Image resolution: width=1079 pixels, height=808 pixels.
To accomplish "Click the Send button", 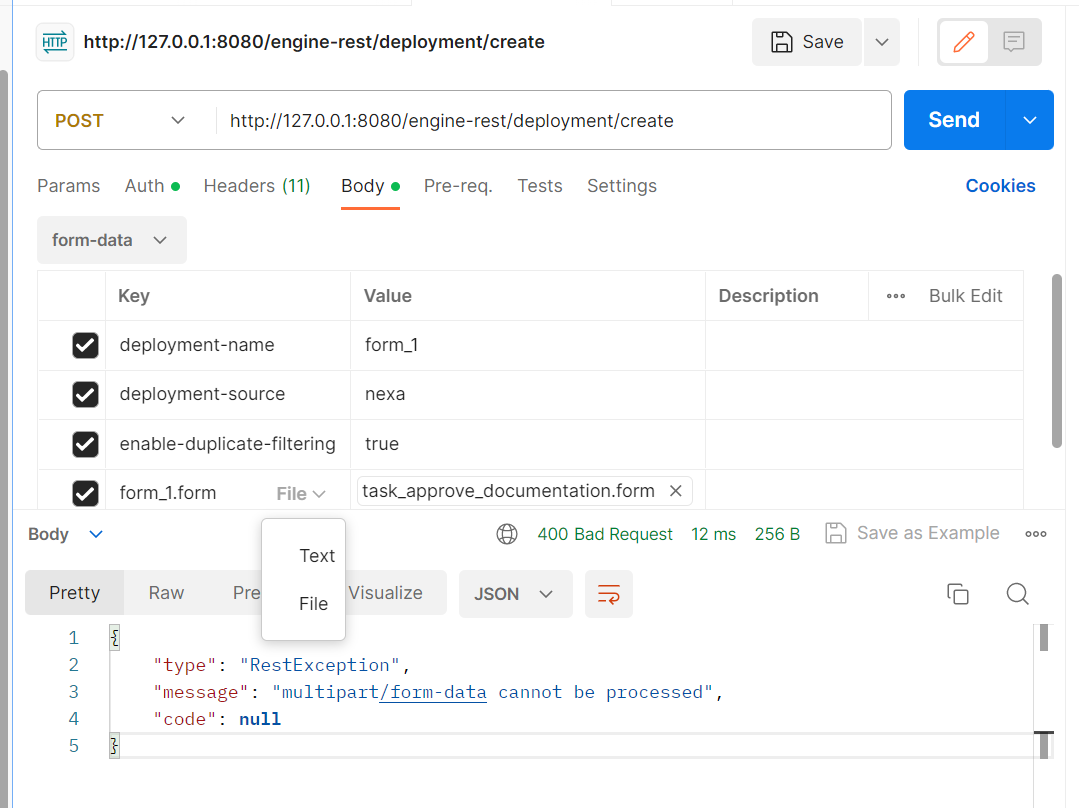I will click(952, 119).
